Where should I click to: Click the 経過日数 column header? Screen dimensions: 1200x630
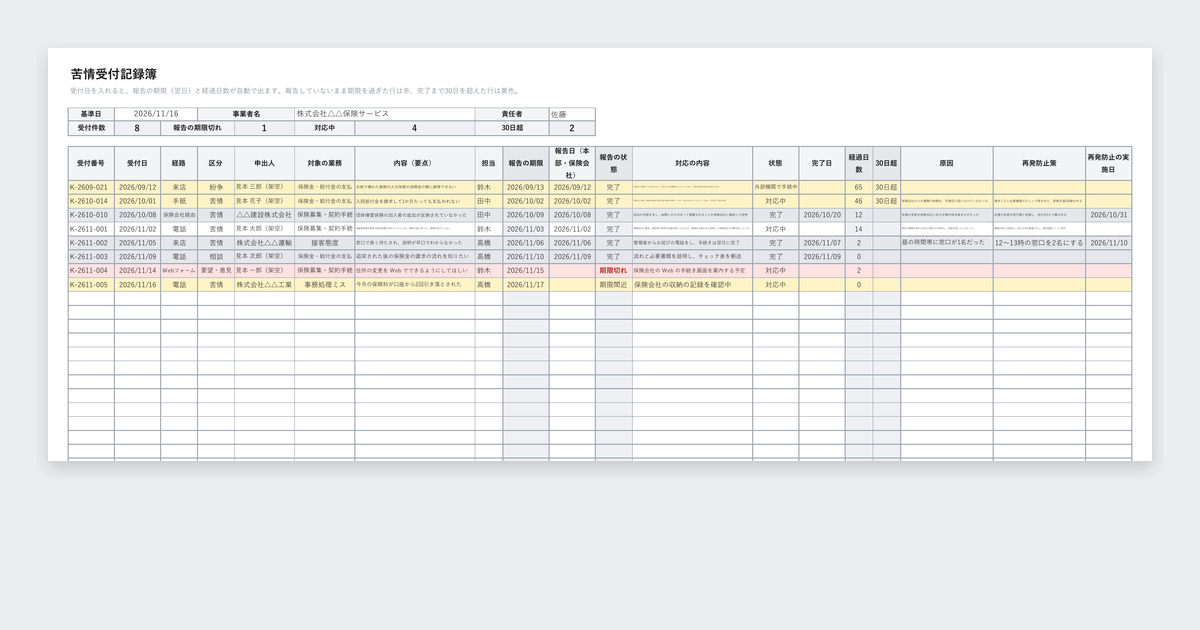(x=858, y=163)
